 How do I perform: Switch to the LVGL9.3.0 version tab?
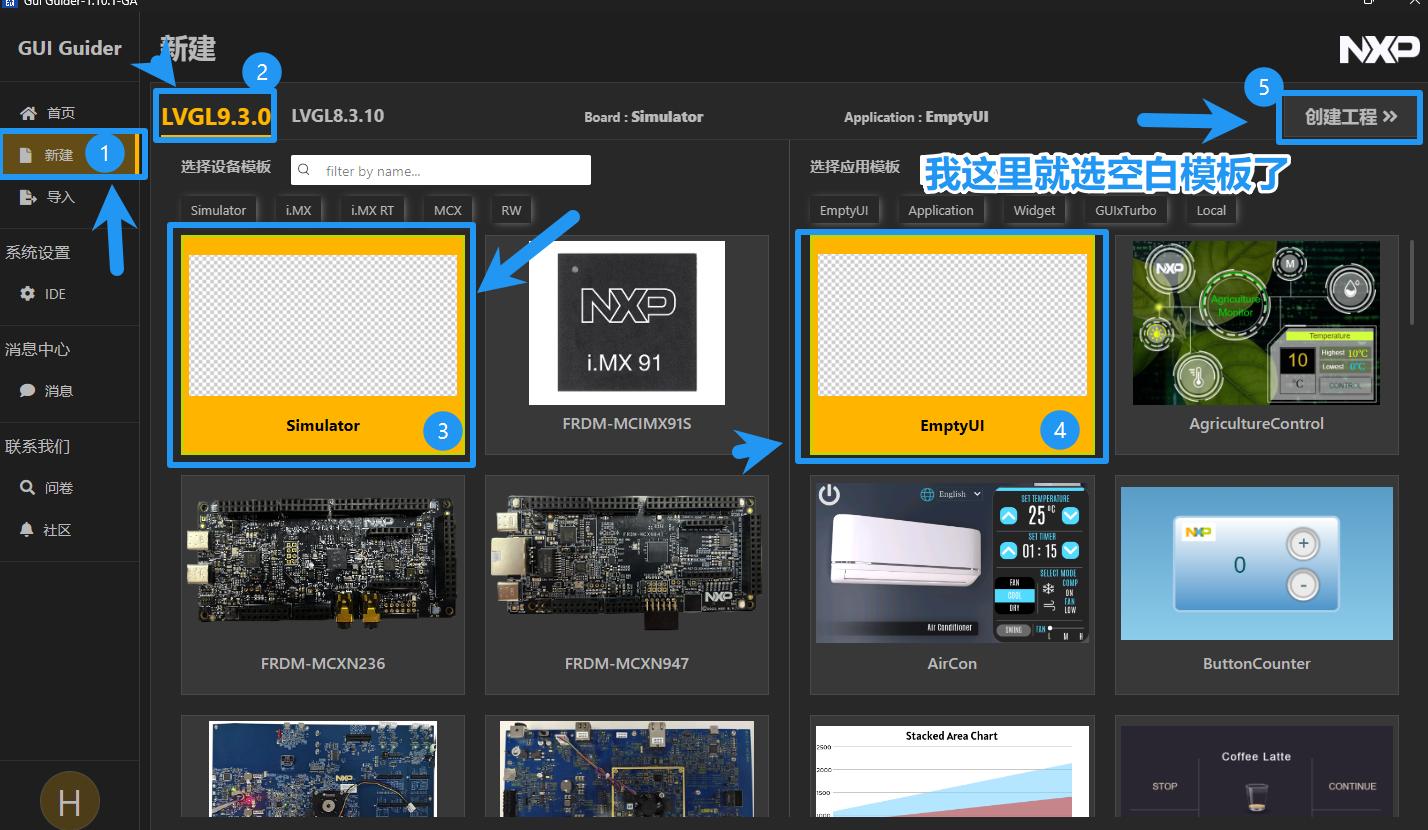tap(216, 116)
